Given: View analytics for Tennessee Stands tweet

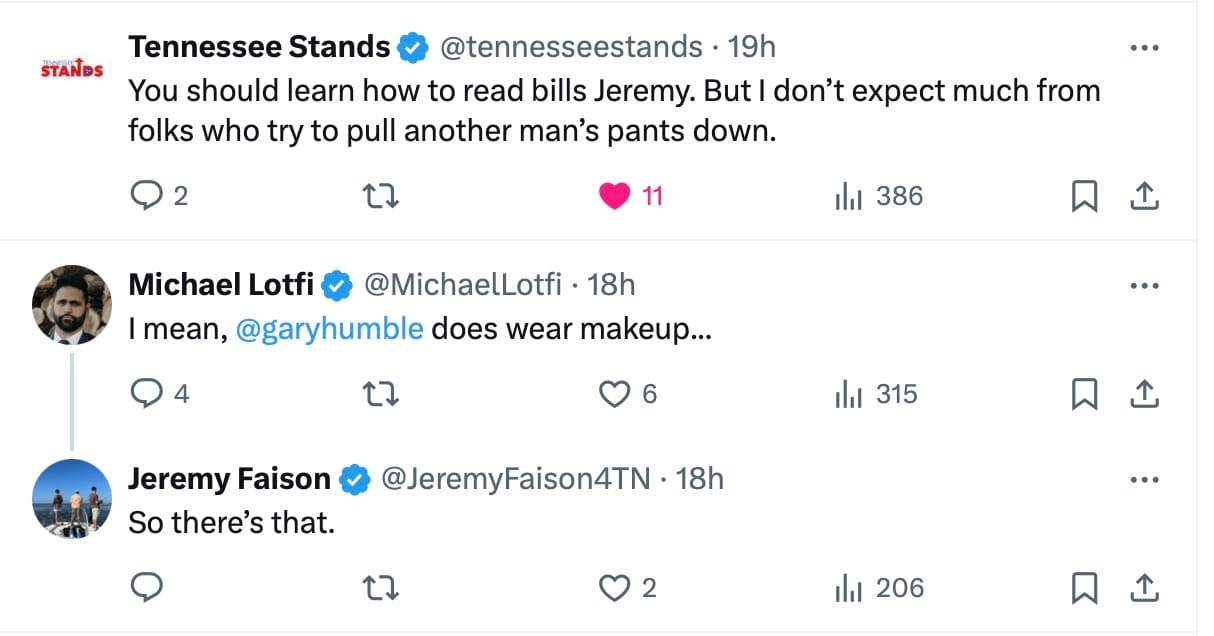Looking at the screenshot, I should click(848, 197).
